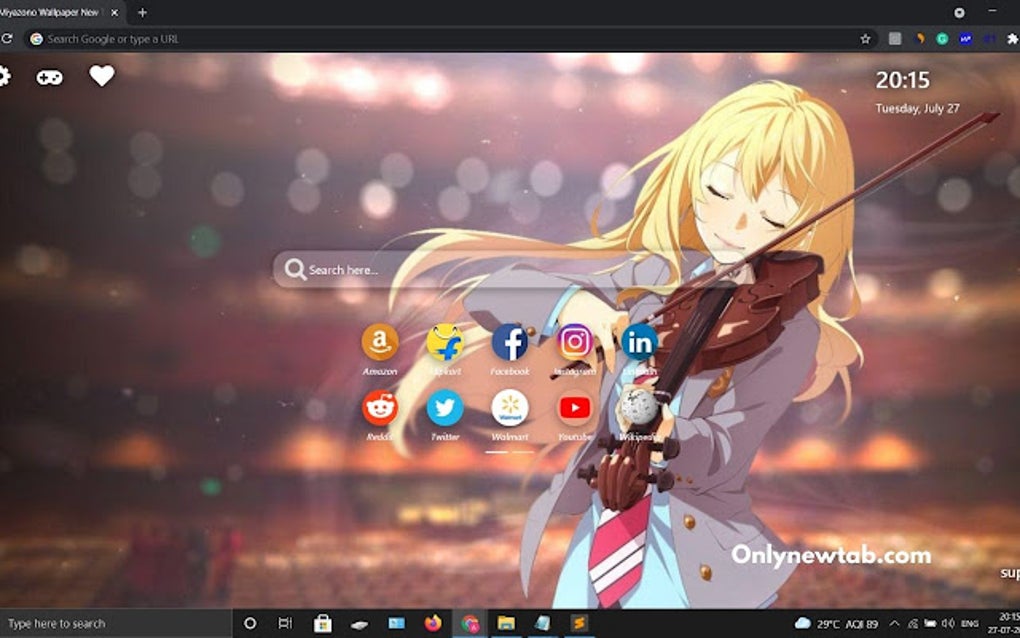Open Cortana from the taskbar
Screen dimensions: 1020x638
click(x=250, y=624)
